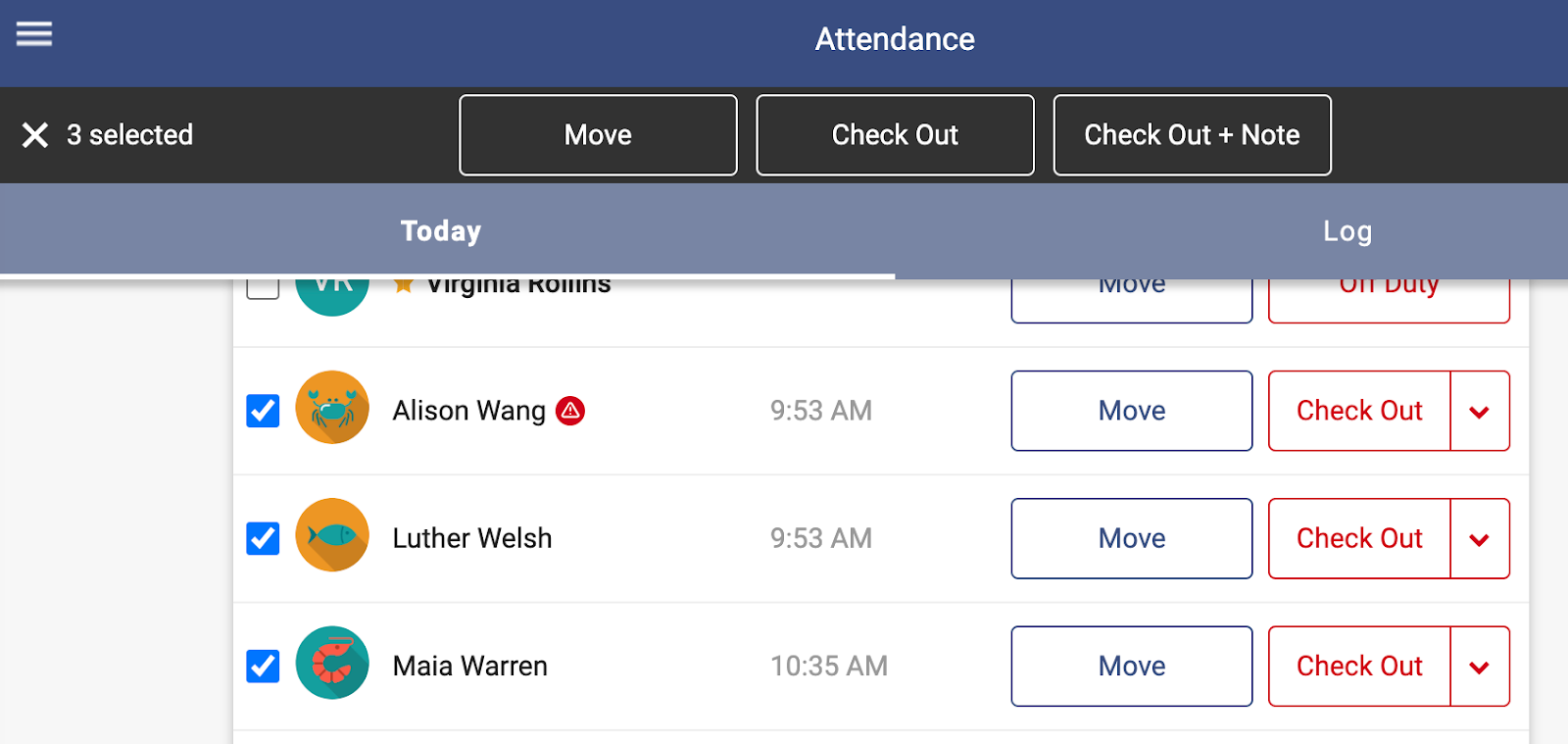Uncheck Luther Welsh's selection checkbox
The image size is (1568, 744).
click(x=263, y=538)
